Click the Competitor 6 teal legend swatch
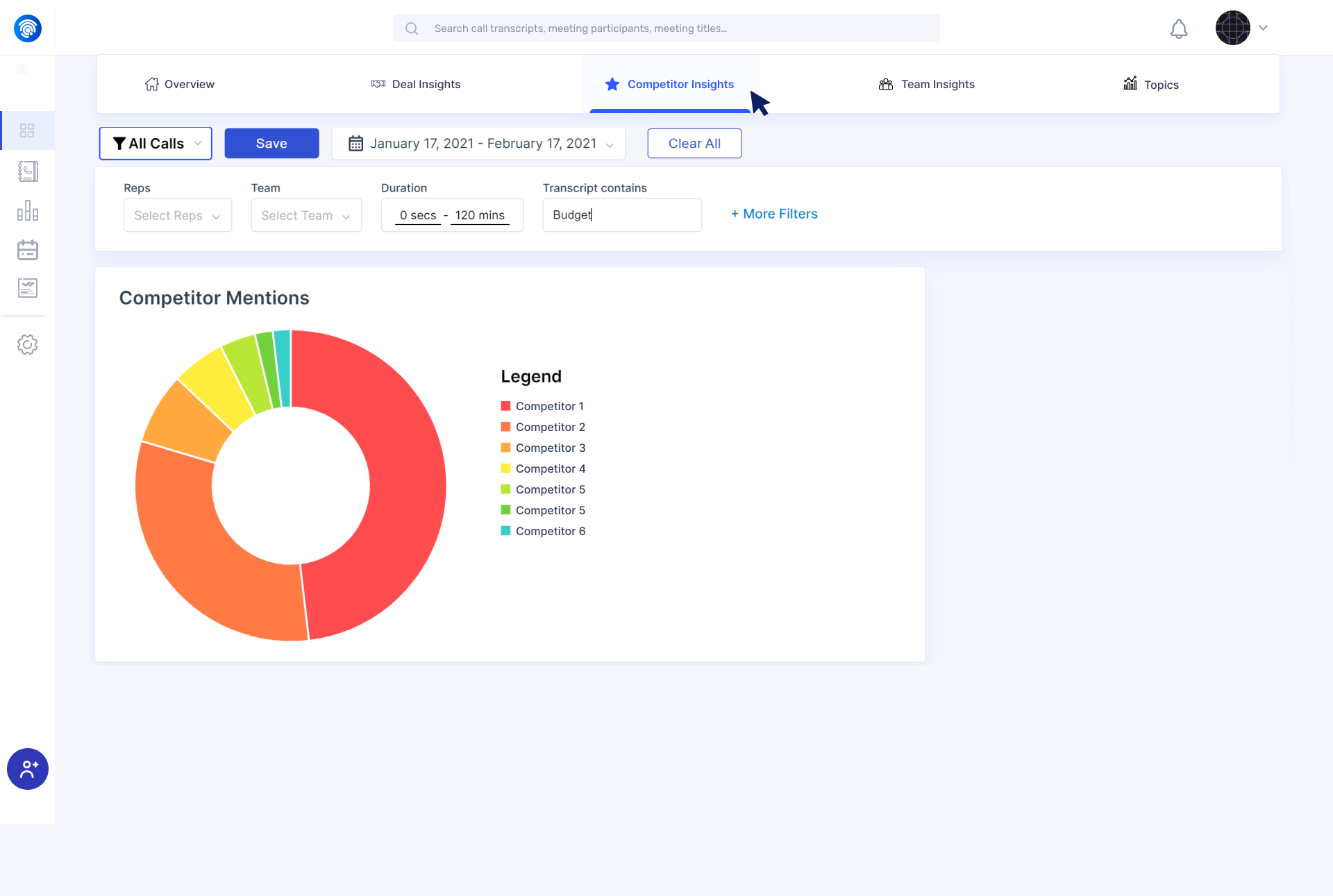Screen dimensions: 1333x896 click(x=505, y=531)
